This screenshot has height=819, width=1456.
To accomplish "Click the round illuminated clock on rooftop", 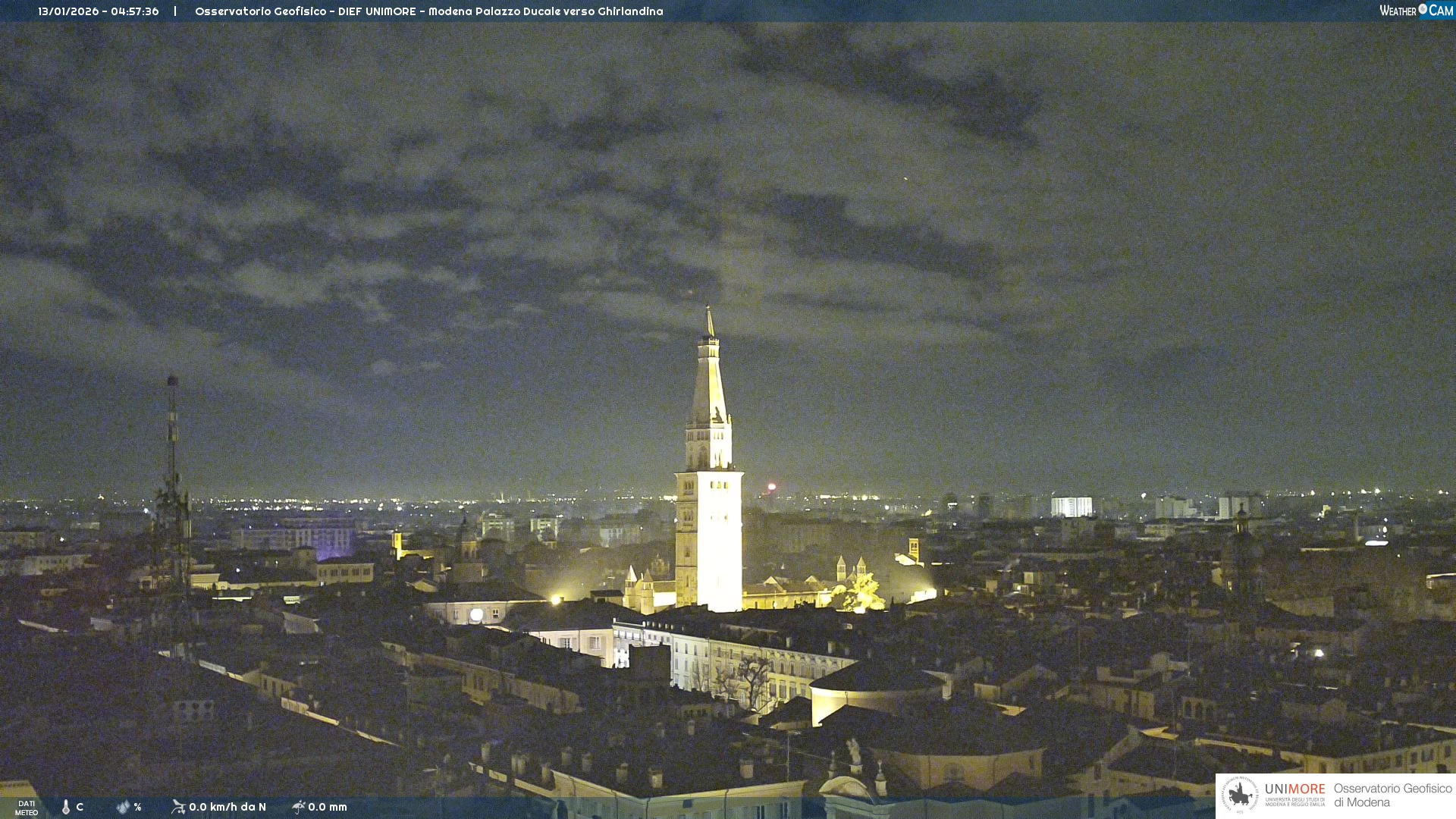I will point(476,615).
